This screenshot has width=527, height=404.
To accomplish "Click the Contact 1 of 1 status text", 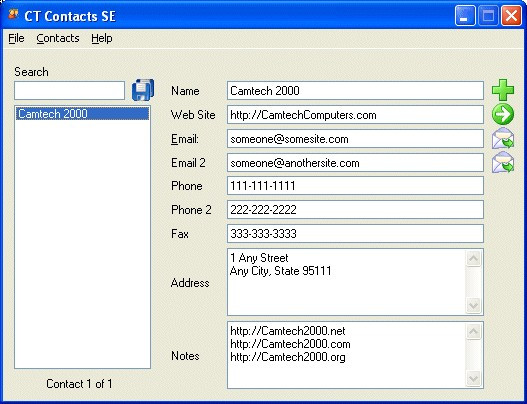I will click(x=79, y=384).
